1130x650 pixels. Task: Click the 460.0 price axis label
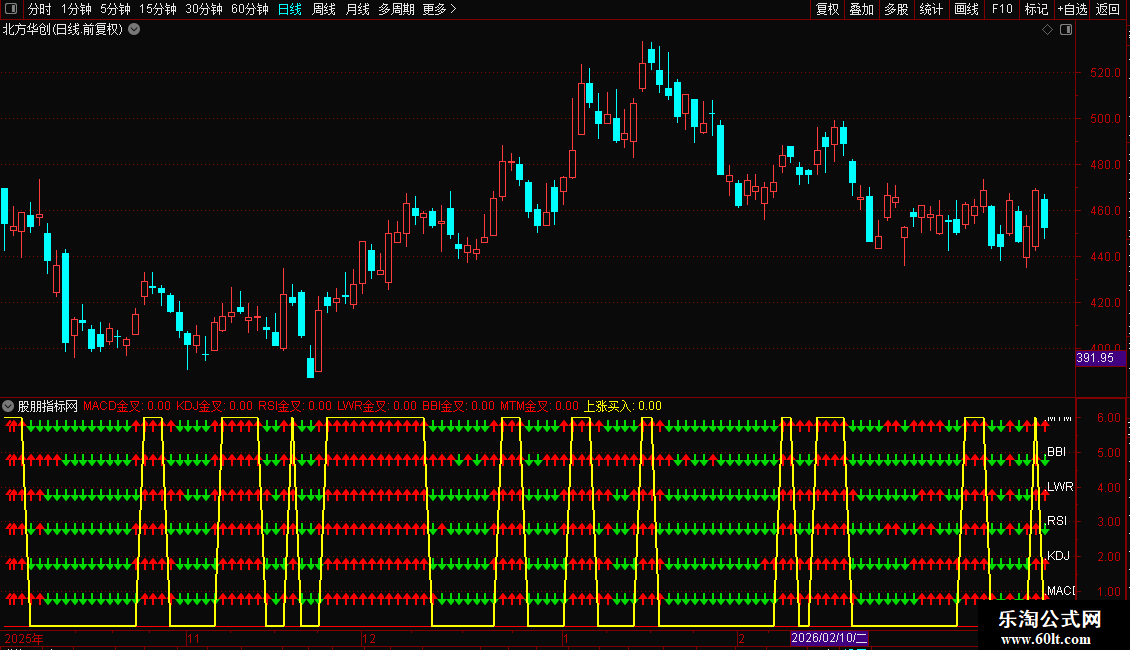(x=1105, y=211)
